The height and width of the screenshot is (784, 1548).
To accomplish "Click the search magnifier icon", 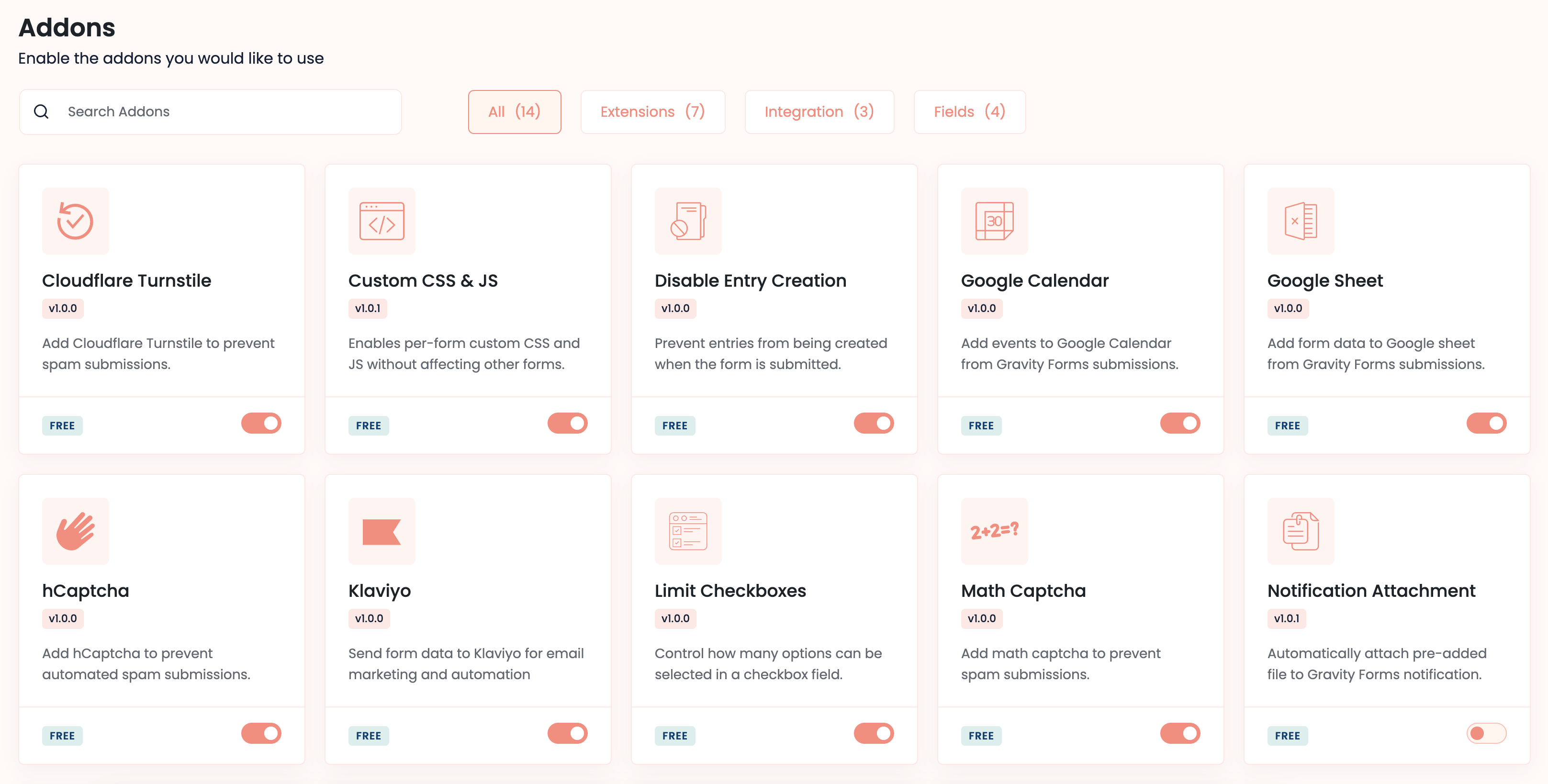I will click(x=41, y=112).
